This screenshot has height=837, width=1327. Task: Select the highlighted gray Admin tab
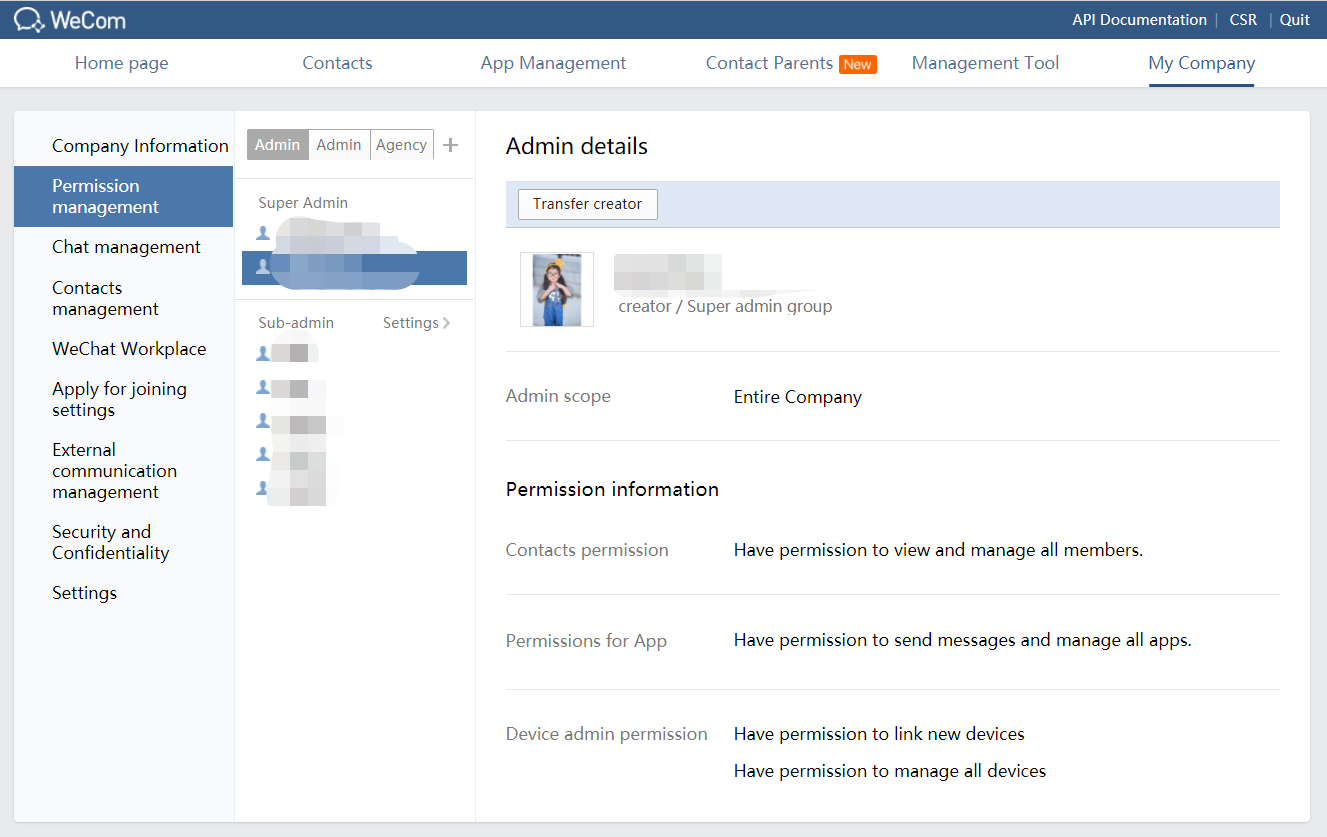[277, 145]
